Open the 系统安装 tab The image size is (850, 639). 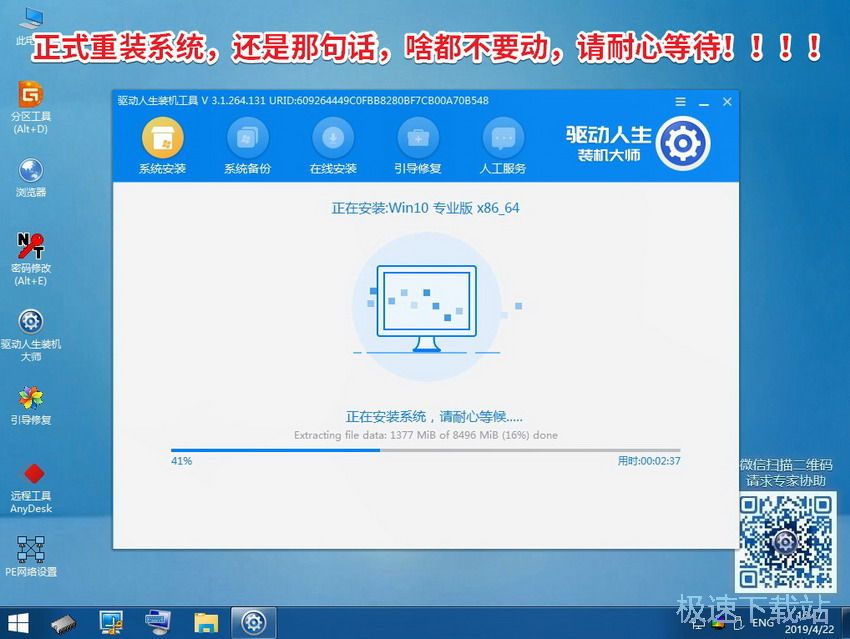click(x=162, y=147)
